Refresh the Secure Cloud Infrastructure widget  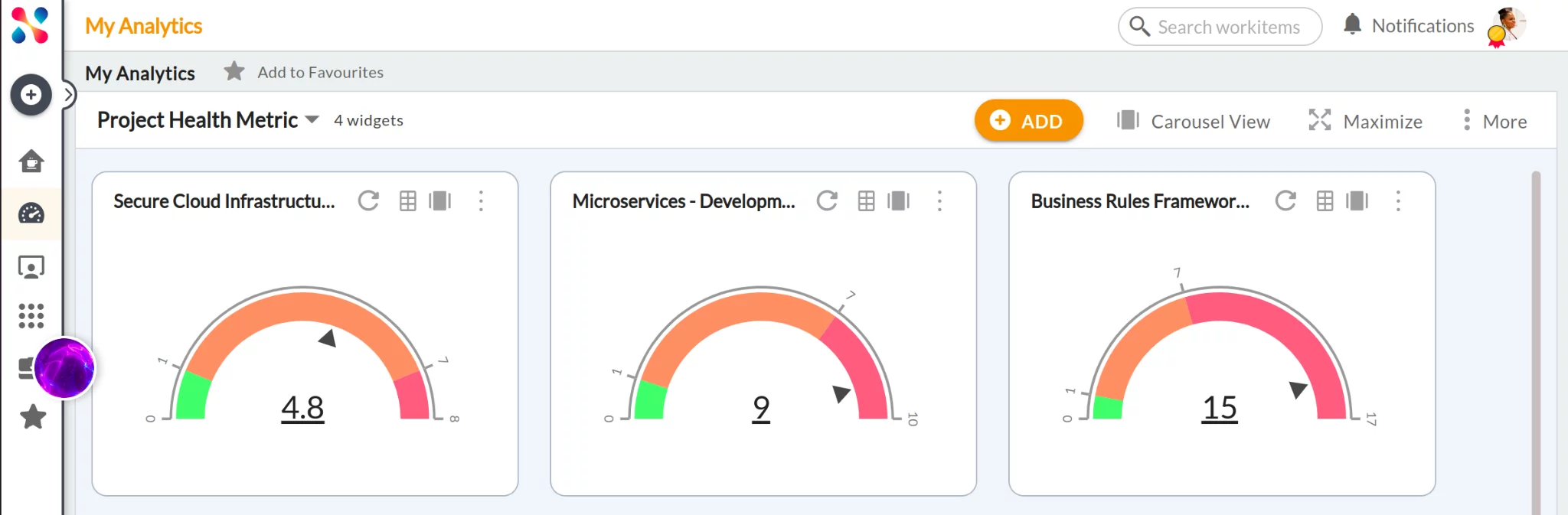coord(368,201)
